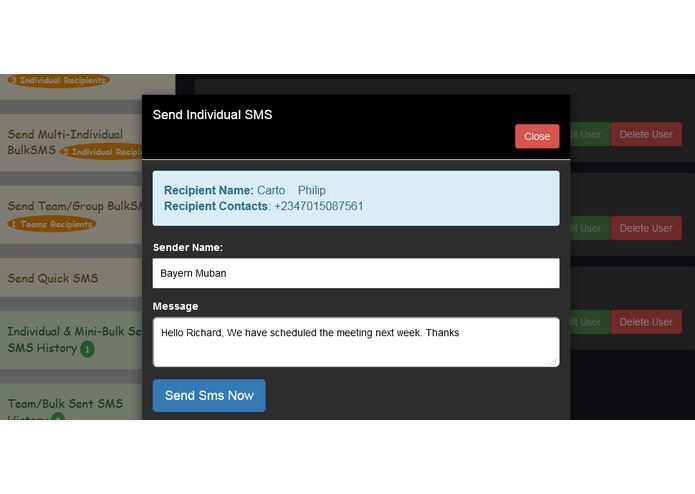Viewport: 695px width, 494px height.
Task: Click the top Edit User button
Action: pos(590,134)
